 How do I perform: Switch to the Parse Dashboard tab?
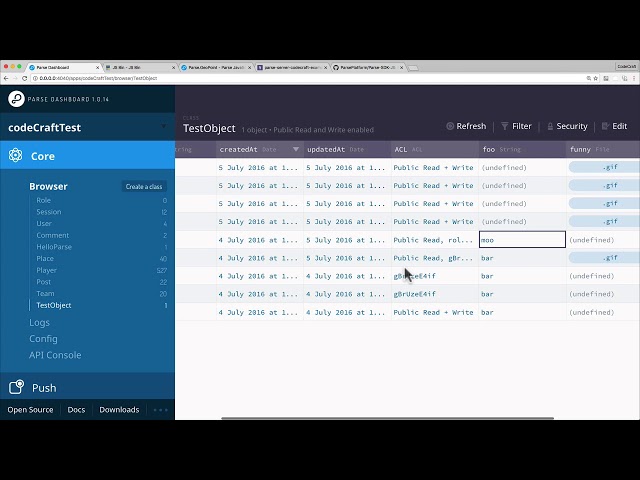[63, 67]
